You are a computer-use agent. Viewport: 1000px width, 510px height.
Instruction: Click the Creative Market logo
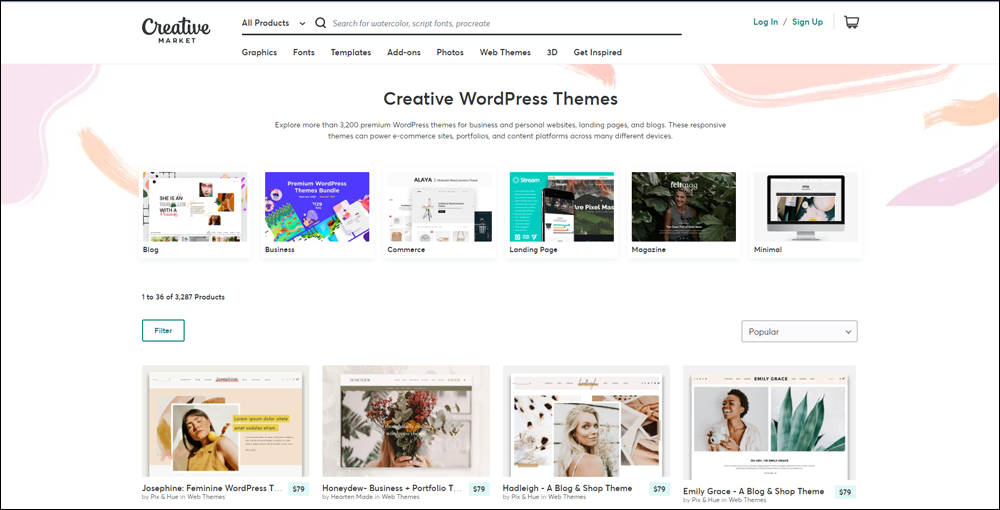point(176,29)
